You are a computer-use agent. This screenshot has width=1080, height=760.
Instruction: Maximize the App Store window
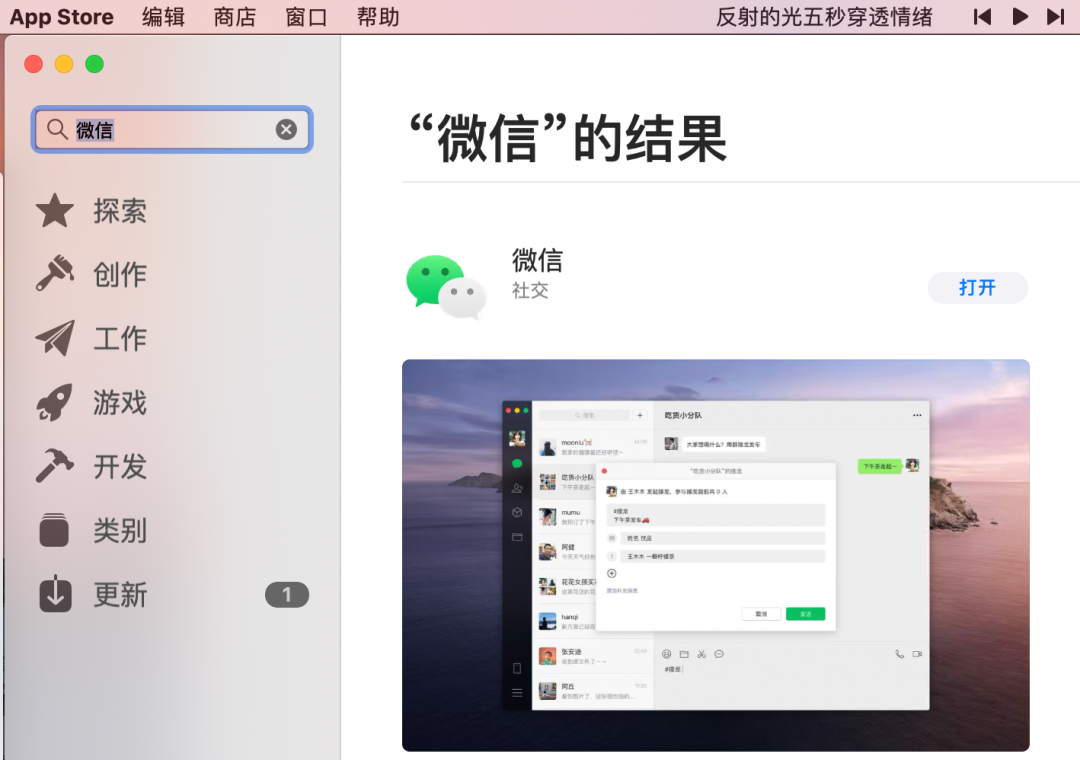[x=94, y=64]
